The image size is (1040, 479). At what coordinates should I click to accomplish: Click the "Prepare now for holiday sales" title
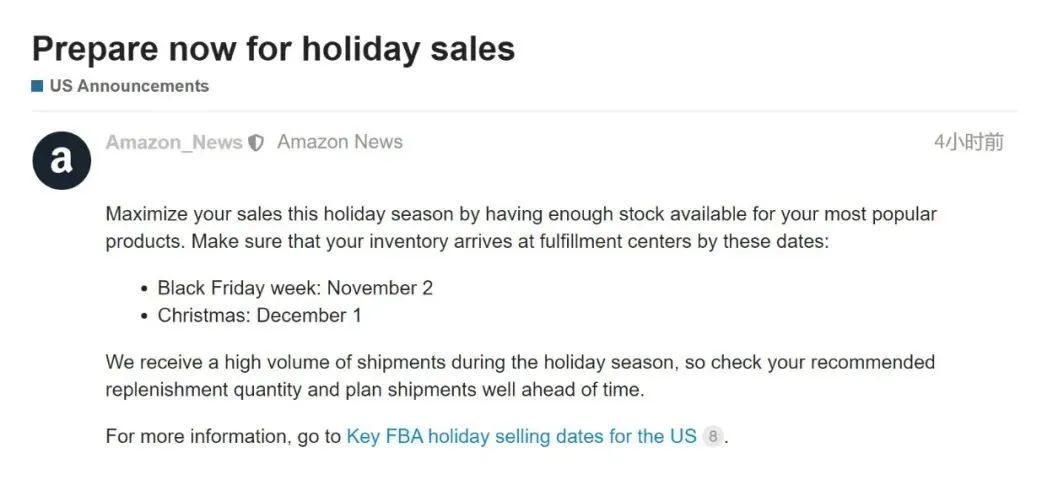(273, 48)
